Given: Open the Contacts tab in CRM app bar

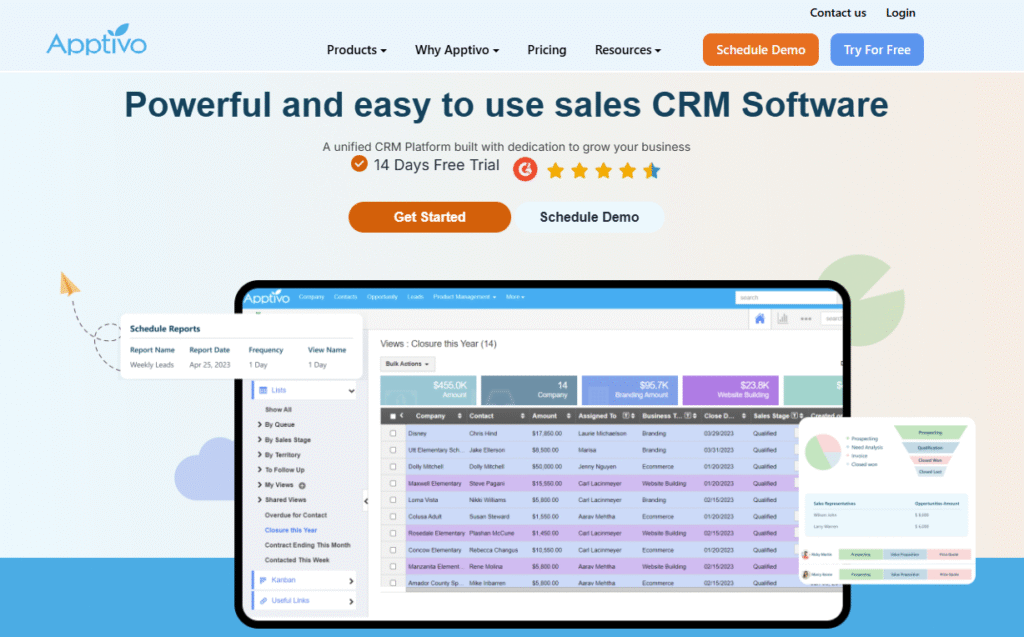Looking at the screenshot, I should [345, 297].
